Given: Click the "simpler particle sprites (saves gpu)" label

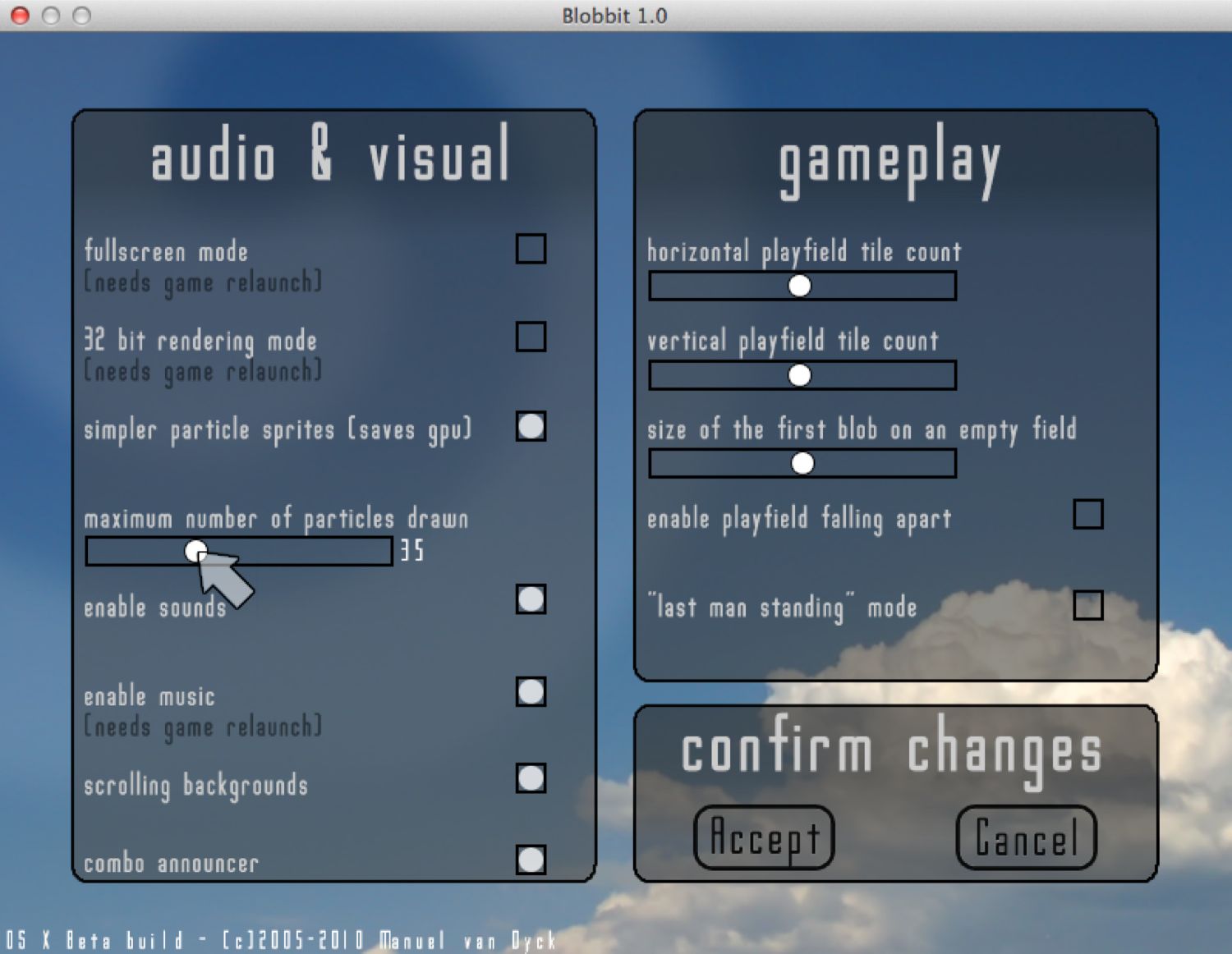Looking at the screenshot, I should [278, 430].
